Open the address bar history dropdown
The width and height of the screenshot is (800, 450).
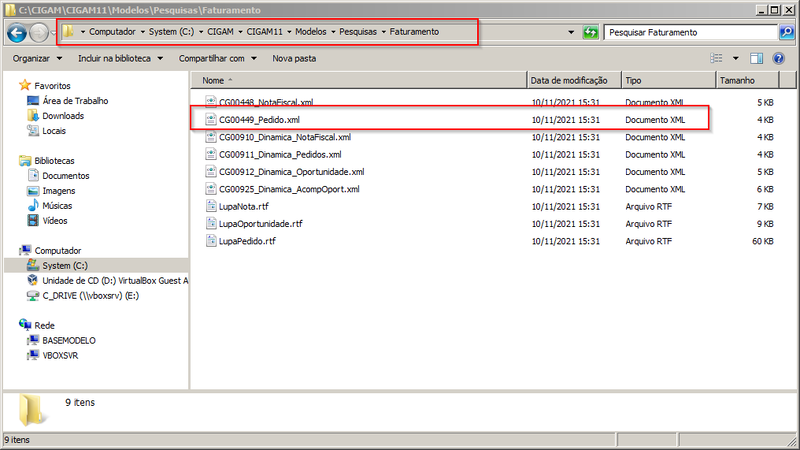571,32
